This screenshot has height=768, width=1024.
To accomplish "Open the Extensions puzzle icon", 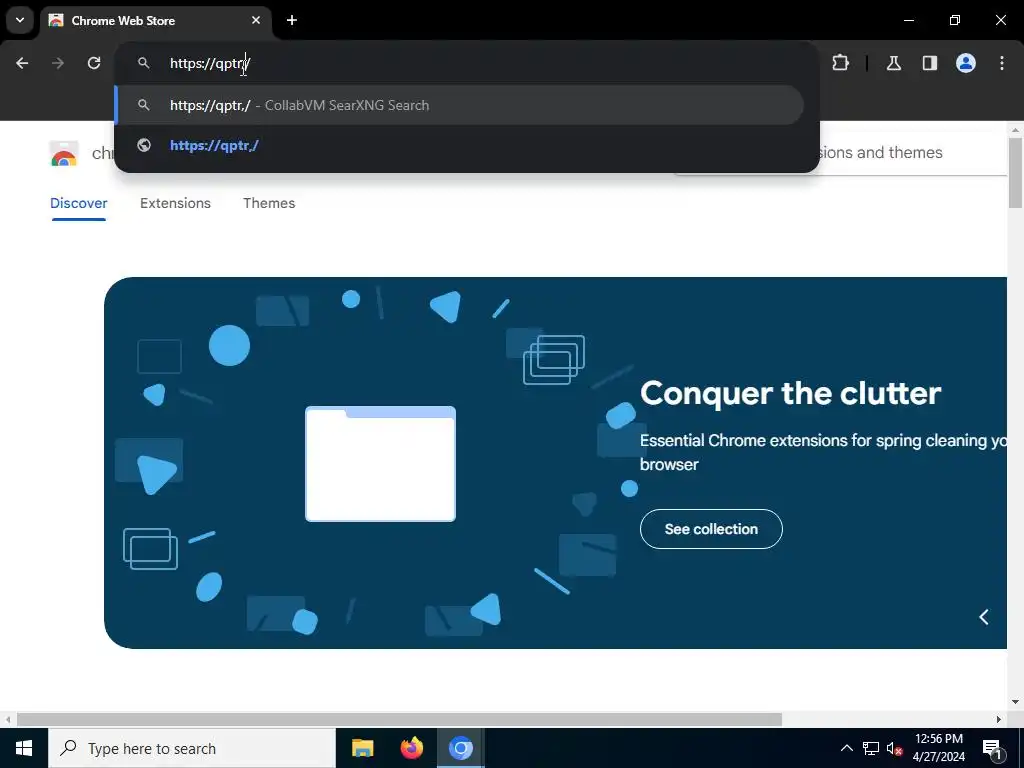I will click(840, 63).
